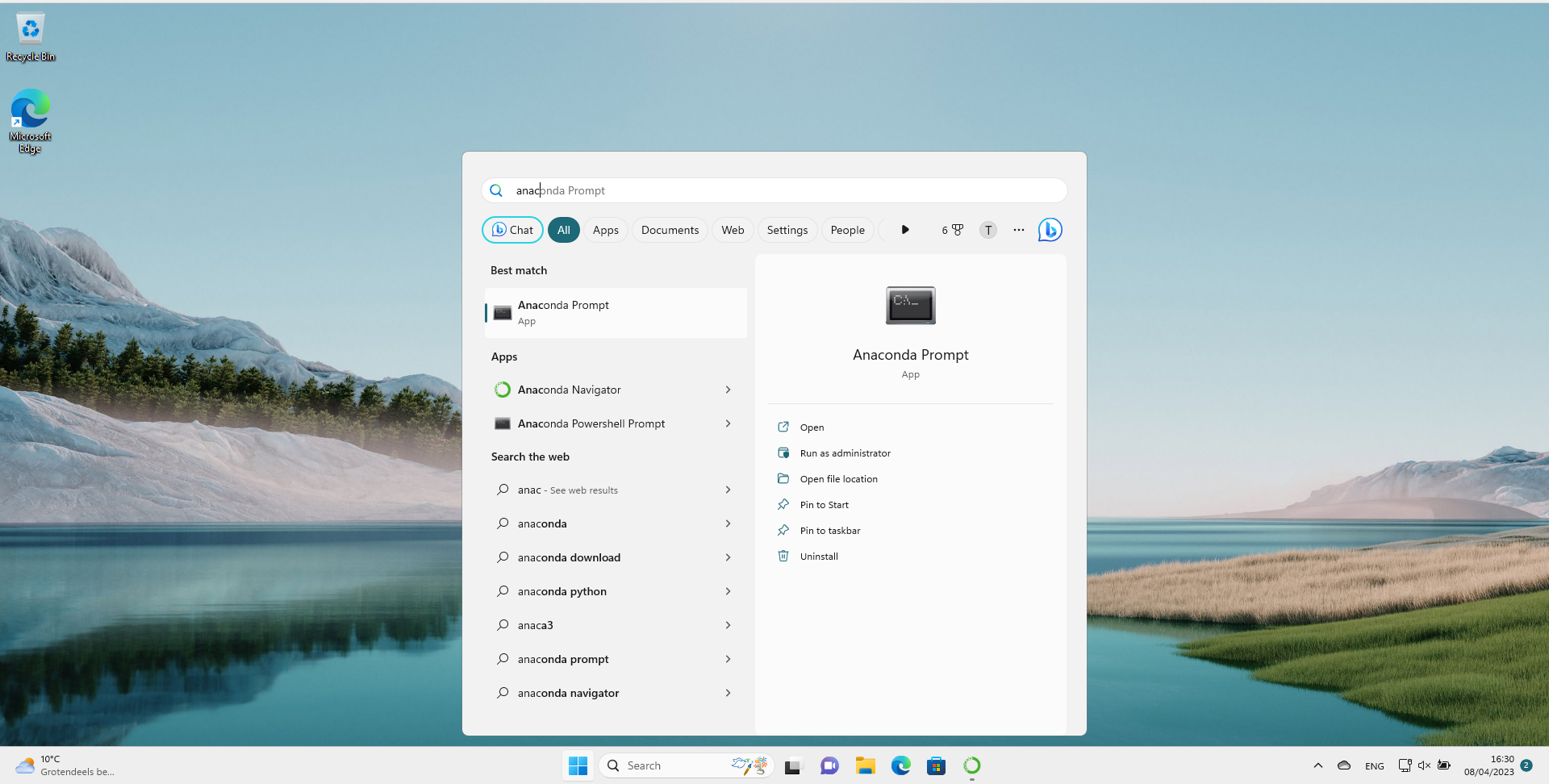Open Microsoft Store from taskbar

[937, 765]
